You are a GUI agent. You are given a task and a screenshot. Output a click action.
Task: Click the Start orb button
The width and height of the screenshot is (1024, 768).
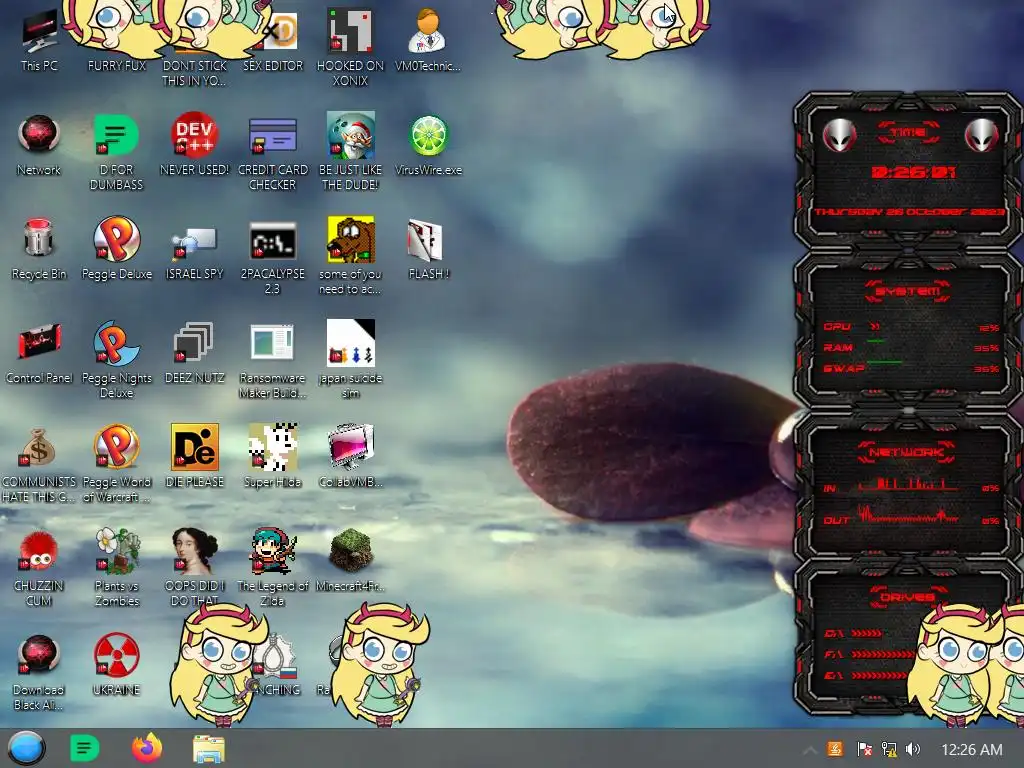click(27, 748)
